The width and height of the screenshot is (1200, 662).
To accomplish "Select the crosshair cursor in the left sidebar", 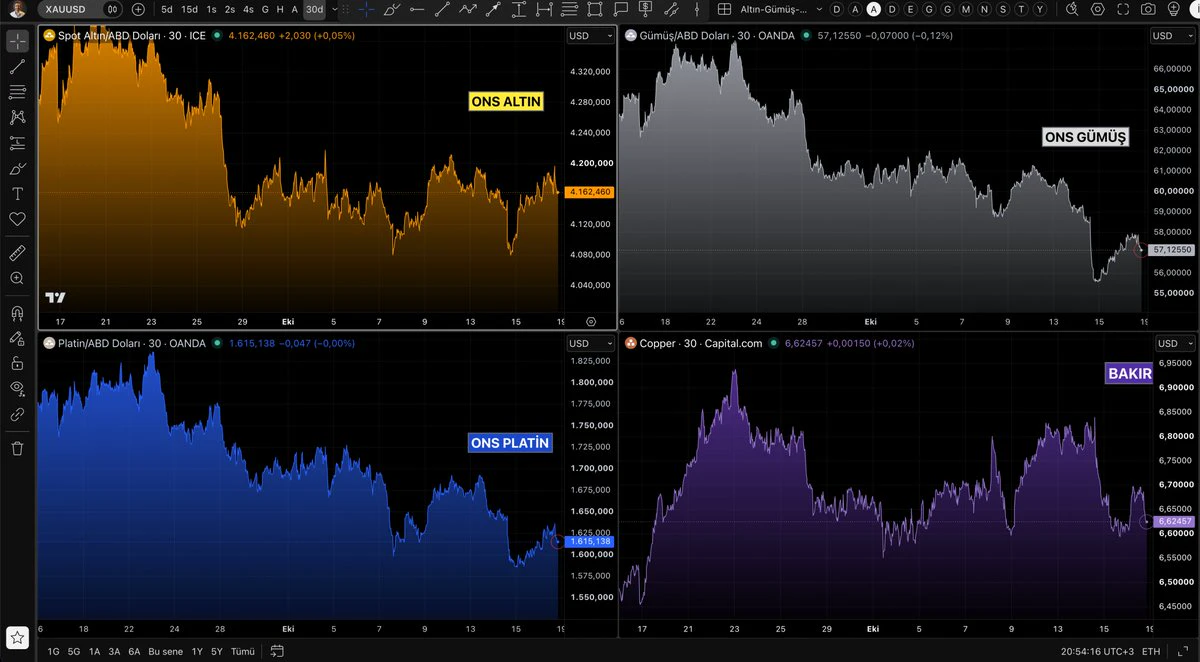I will 17,42.
